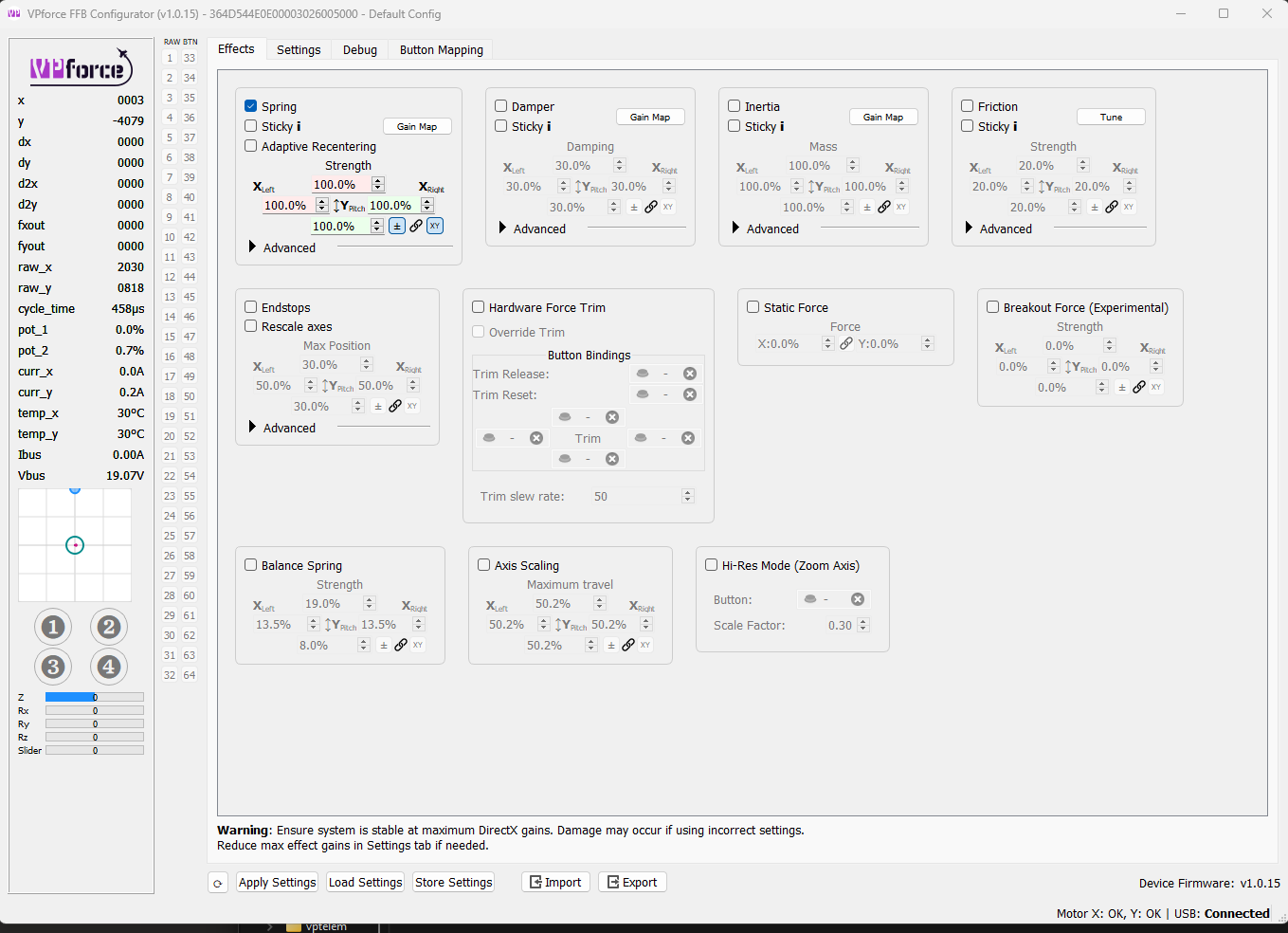1288x933 pixels.
Task: Check the Hardware Force Trim option
Action: [x=479, y=307]
